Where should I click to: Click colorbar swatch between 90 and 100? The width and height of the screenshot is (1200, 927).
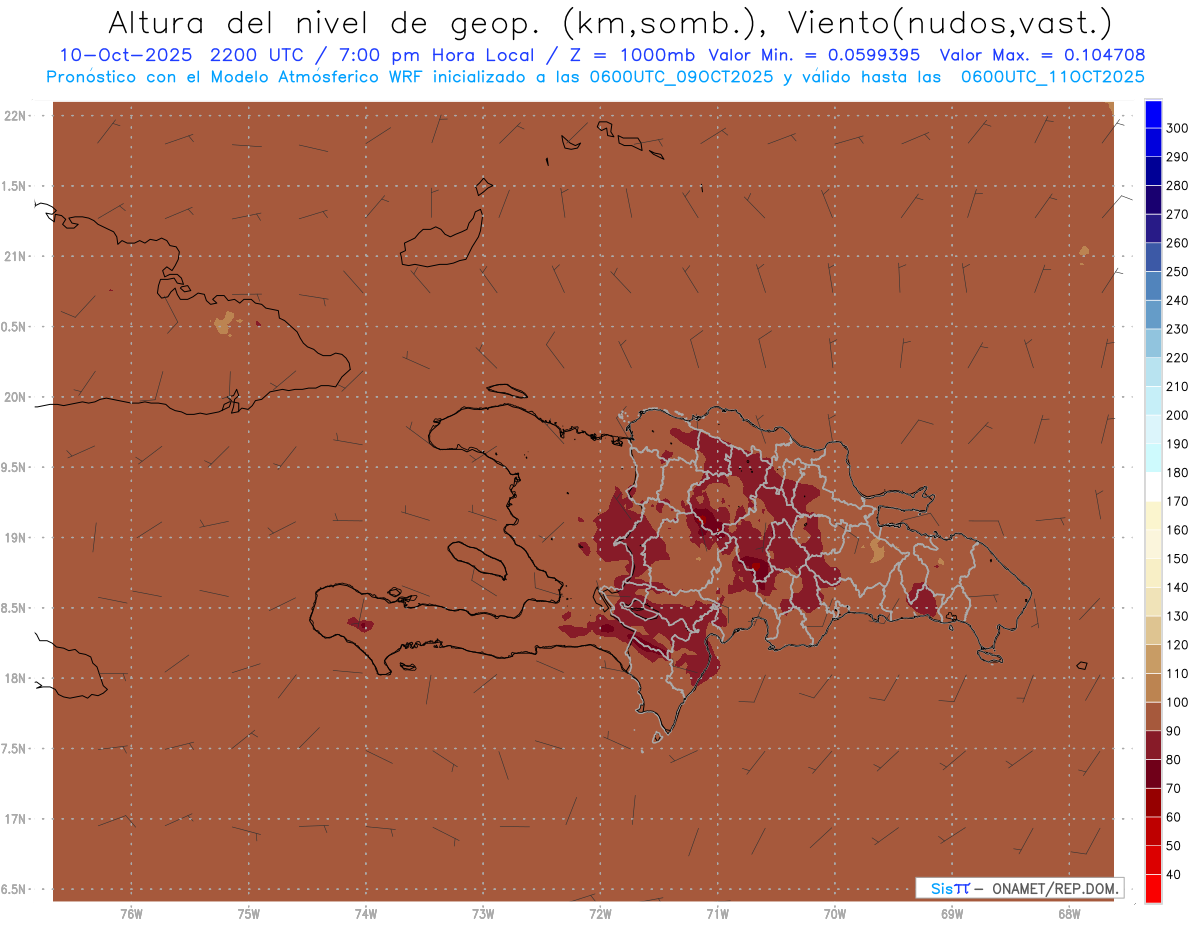point(1153,716)
